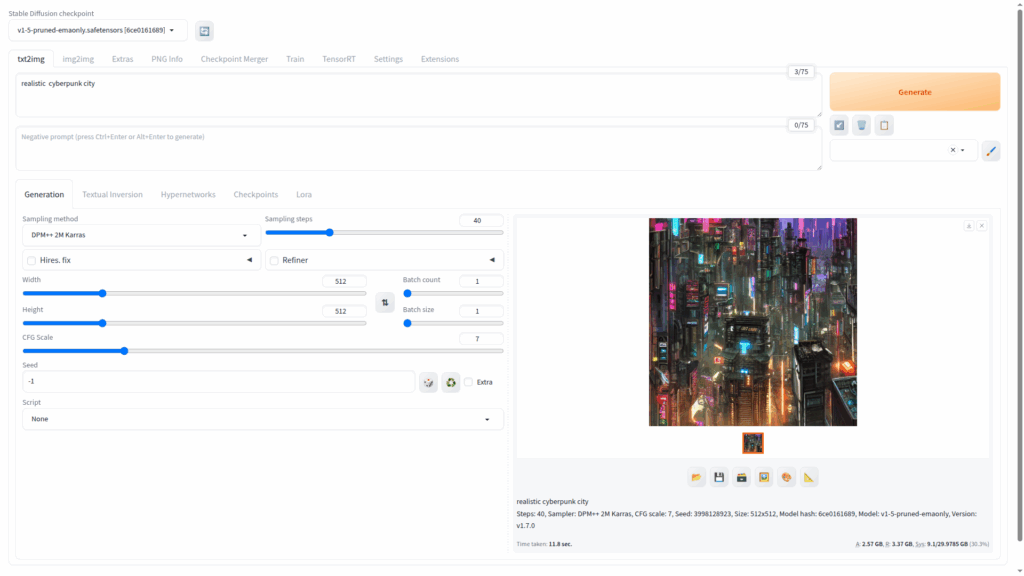Screen dimensions: 1024x576
Task: Click the Negative prompt text field
Action: click(x=418, y=148)
